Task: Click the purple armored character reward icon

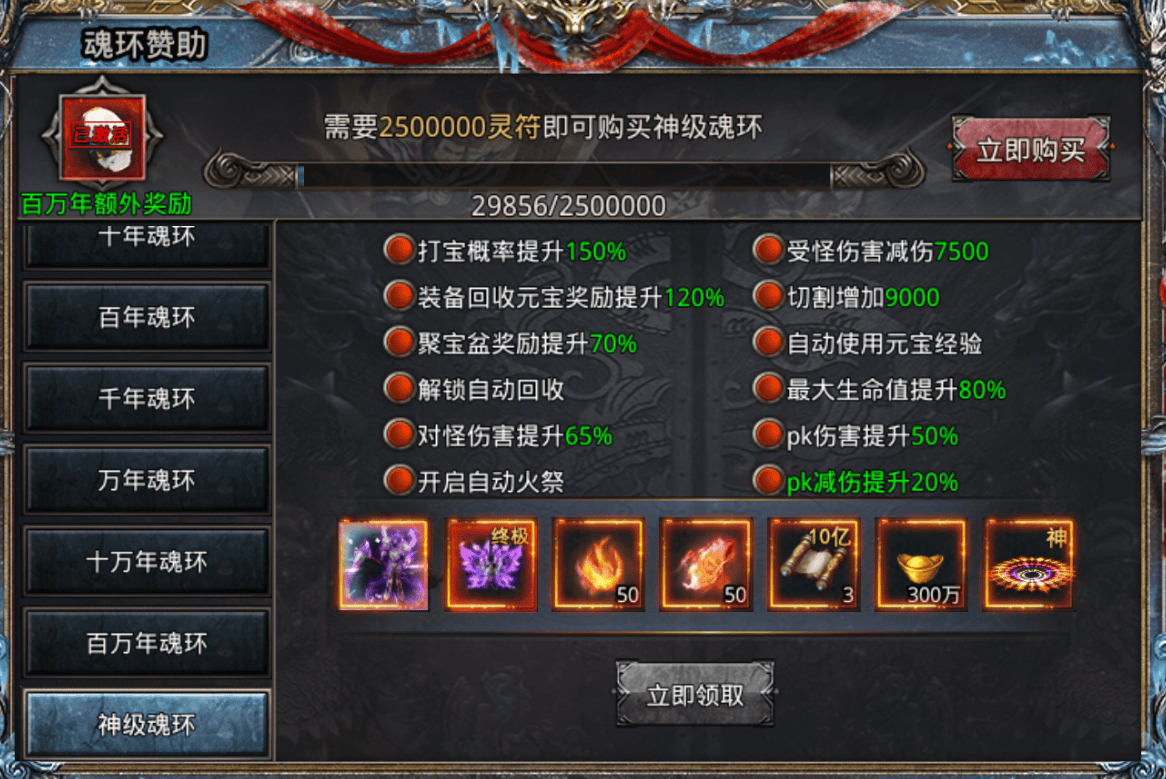Action: tap(384, 565)
